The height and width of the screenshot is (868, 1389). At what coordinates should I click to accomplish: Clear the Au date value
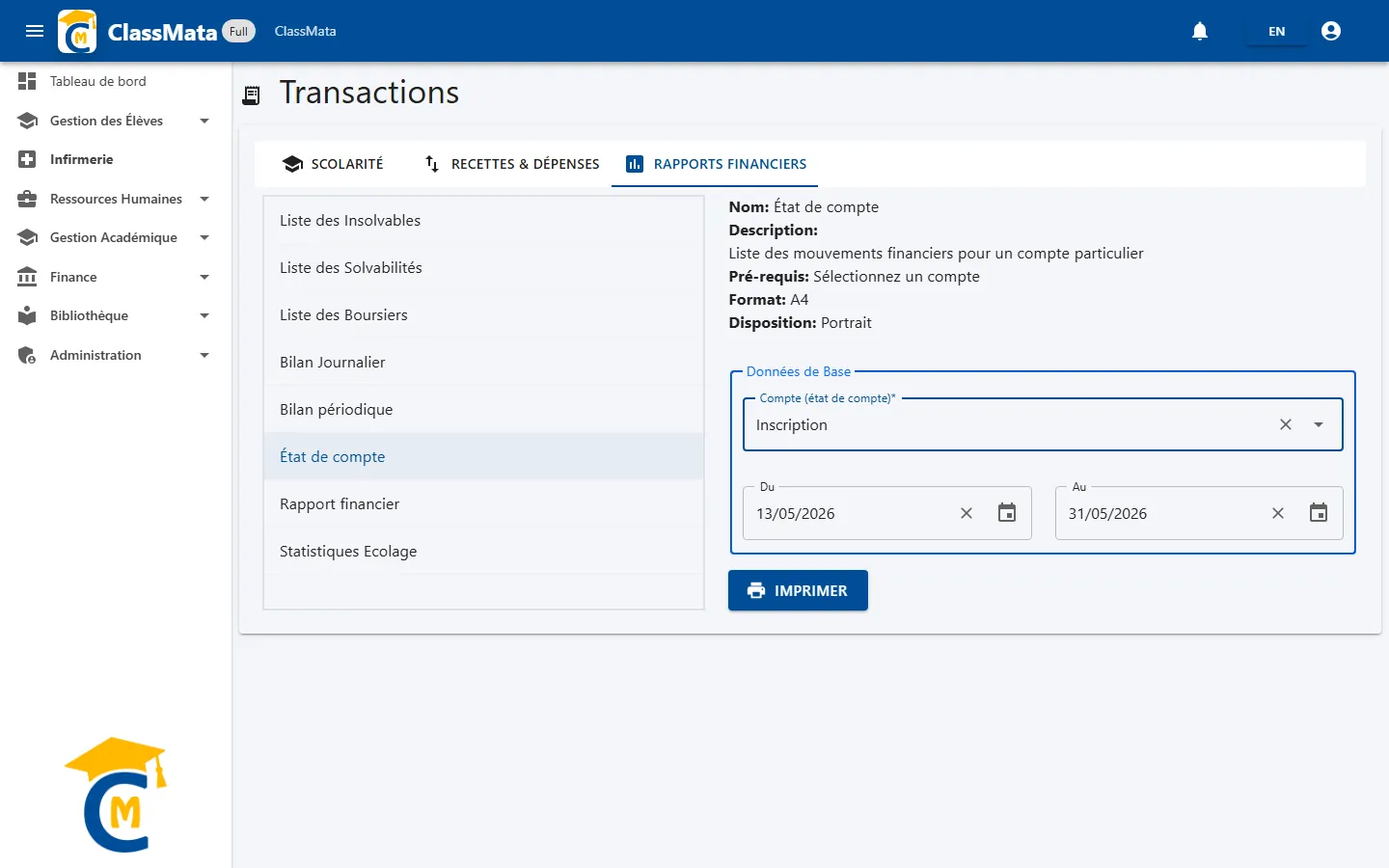1278,513
